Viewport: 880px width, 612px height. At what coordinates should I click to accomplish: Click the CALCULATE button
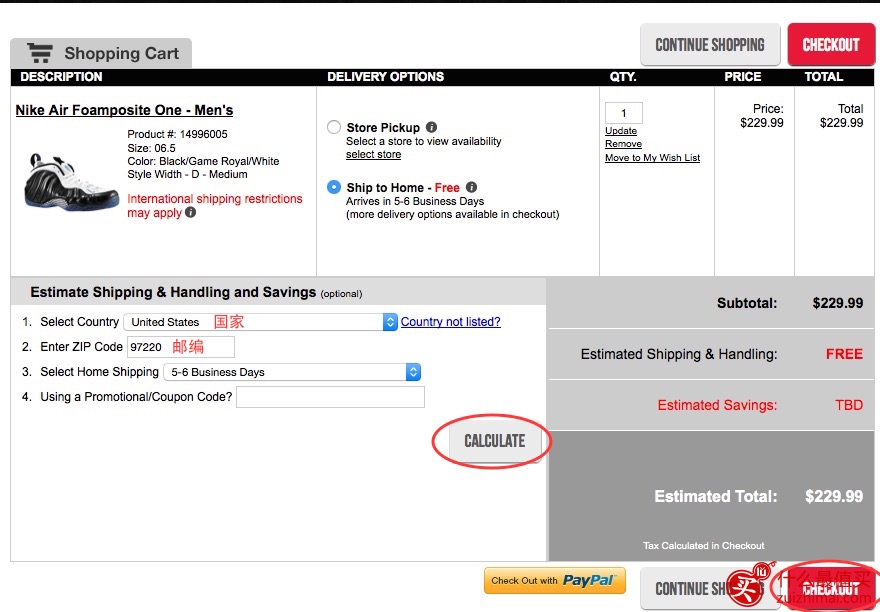[494, 441]
